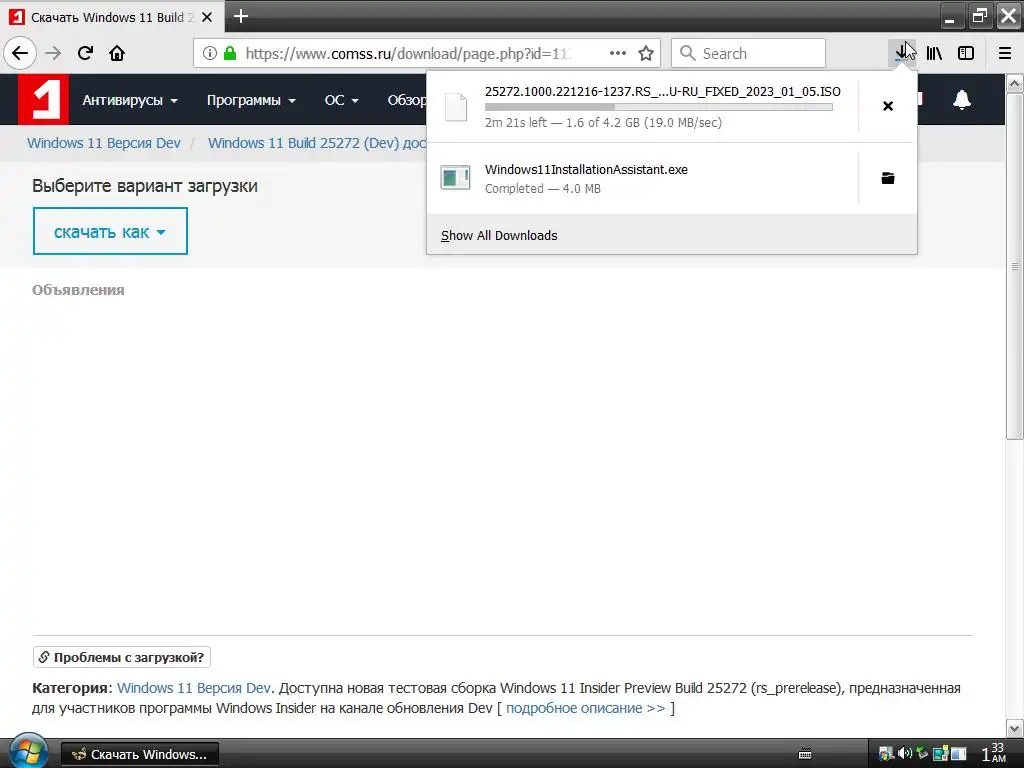1024x768 pixels.
Task: Click the page vertical scrollbar thumb
Action: 1014,266
